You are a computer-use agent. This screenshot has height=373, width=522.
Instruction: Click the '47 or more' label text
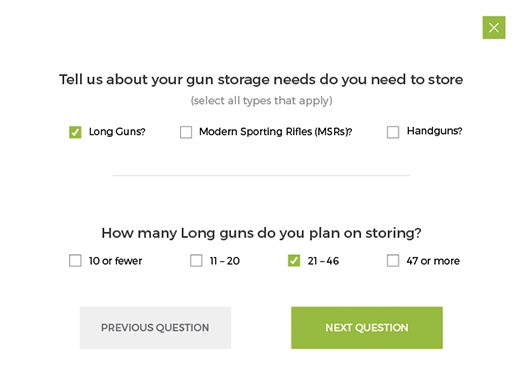pos(433,261)
